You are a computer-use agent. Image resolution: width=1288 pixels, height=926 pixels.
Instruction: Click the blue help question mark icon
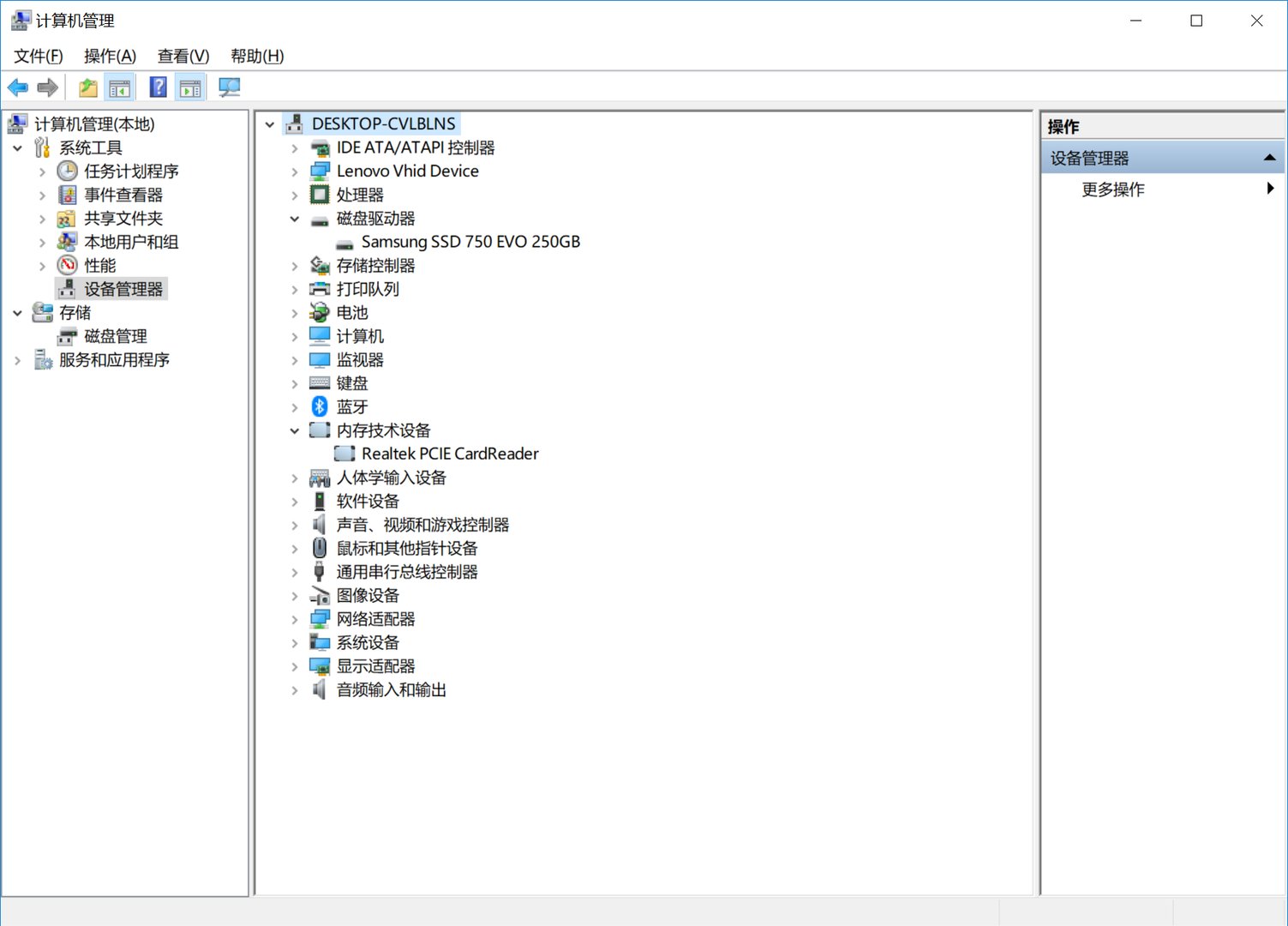point(159,87)
